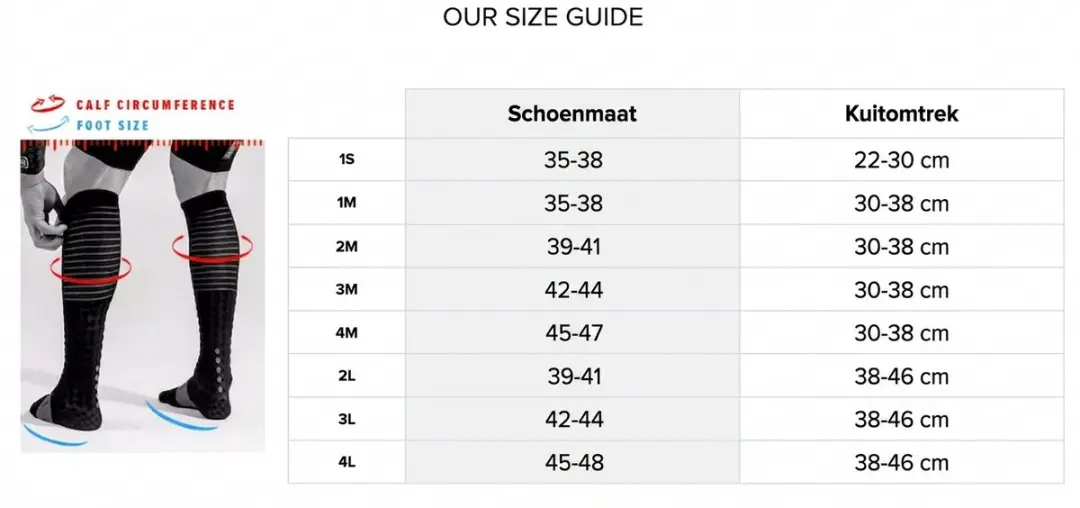Screen dimensions: 1080x508
Task: Click the CALF CIRCUMFERENCE red label text
Action: pyautogui.click(x=155, y=105)
